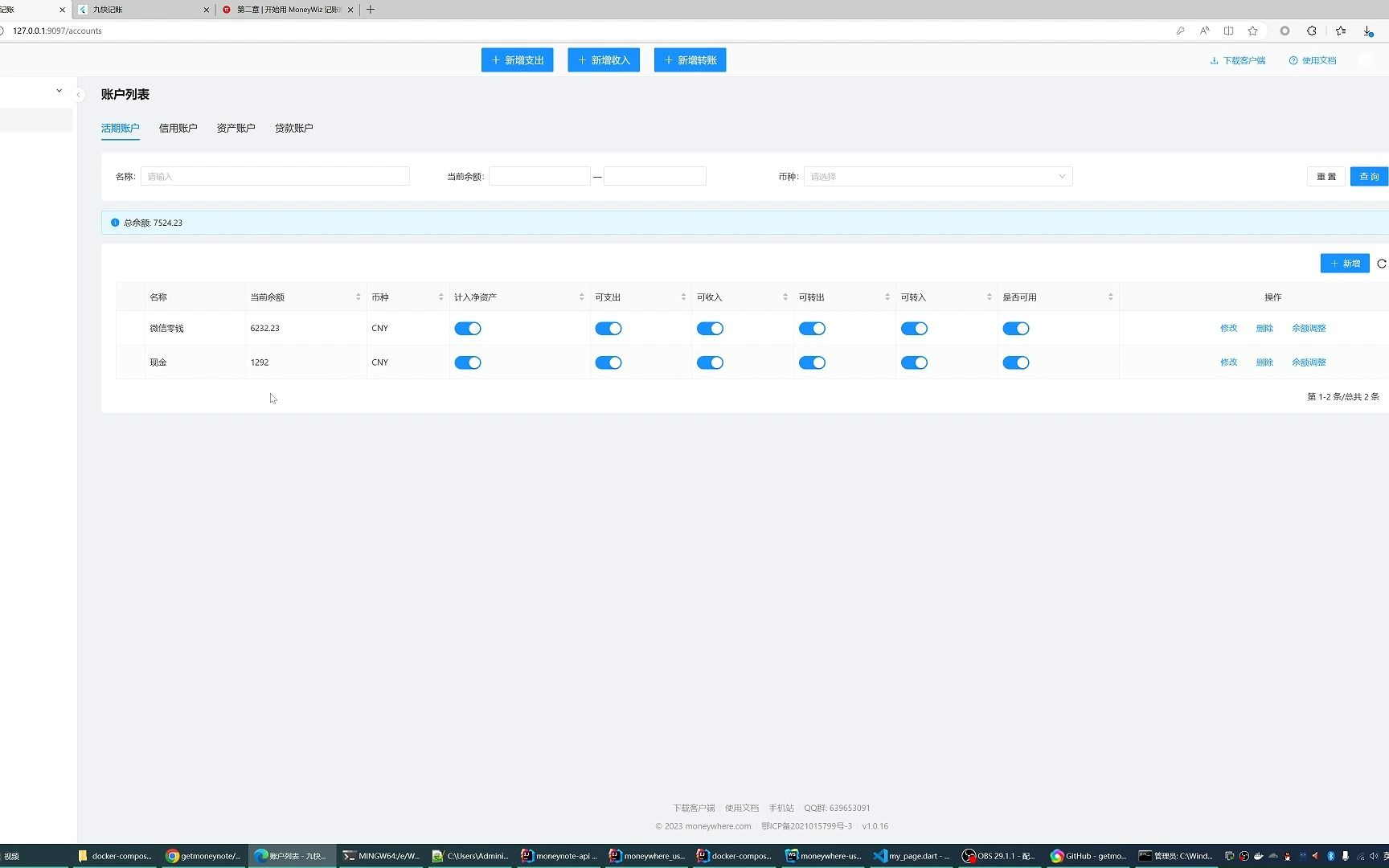Viewport: 1389px width, 868px height.
Task: Open the Chrome getmoneynote taskbar item
Action: tap(203, 856)
